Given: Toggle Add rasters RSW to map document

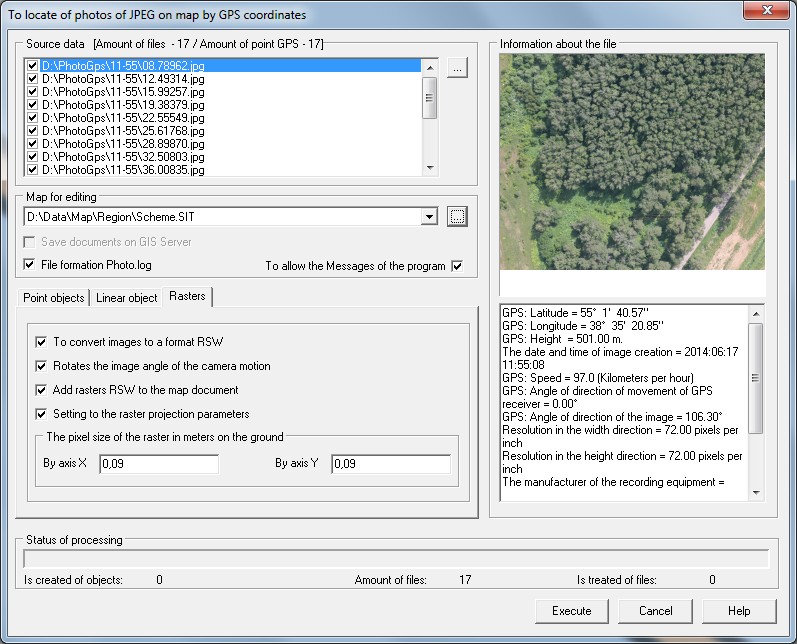Looking at the screenshot, I should 41,390.
